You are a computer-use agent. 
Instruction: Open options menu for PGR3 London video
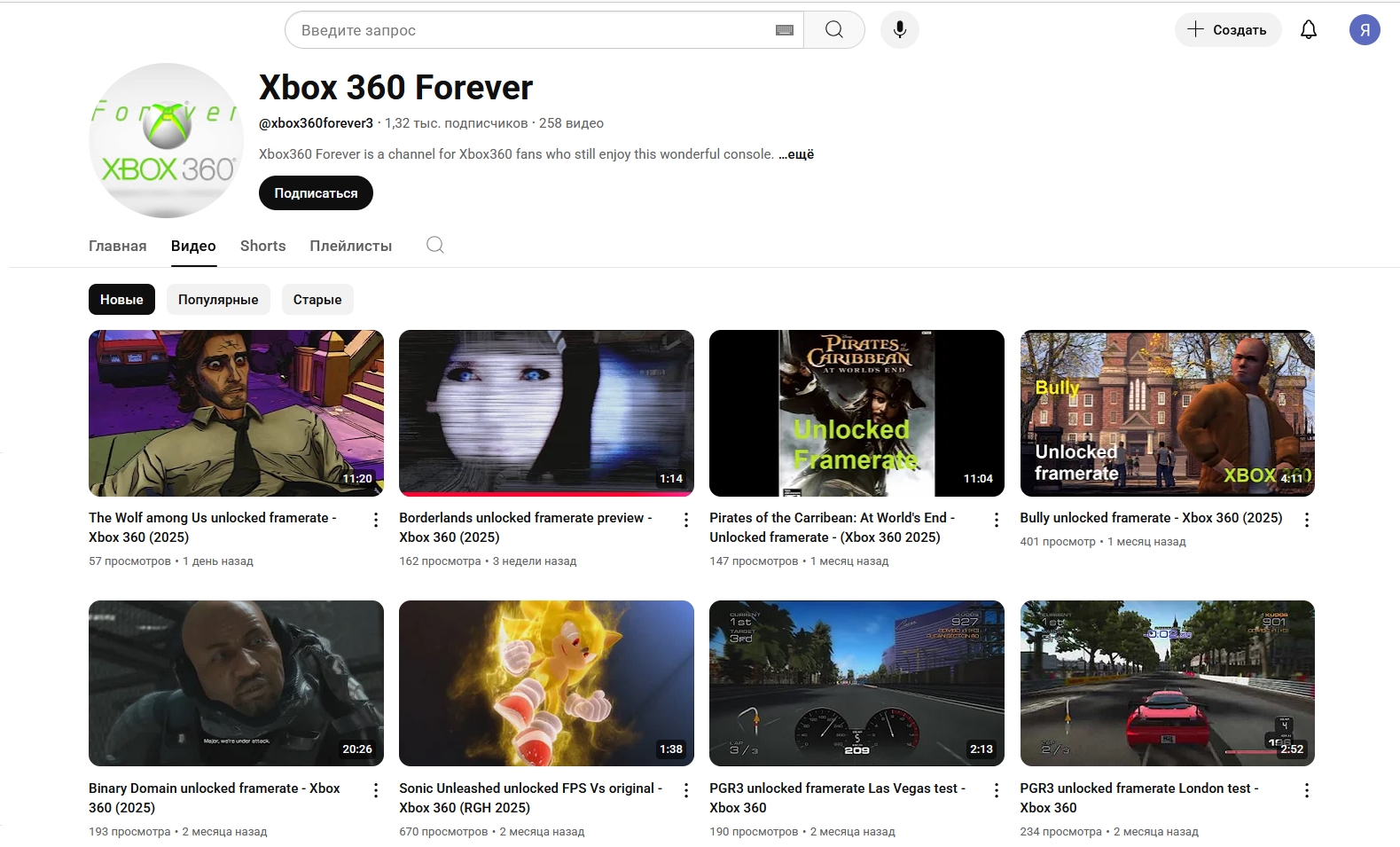tap(1307, 790)
